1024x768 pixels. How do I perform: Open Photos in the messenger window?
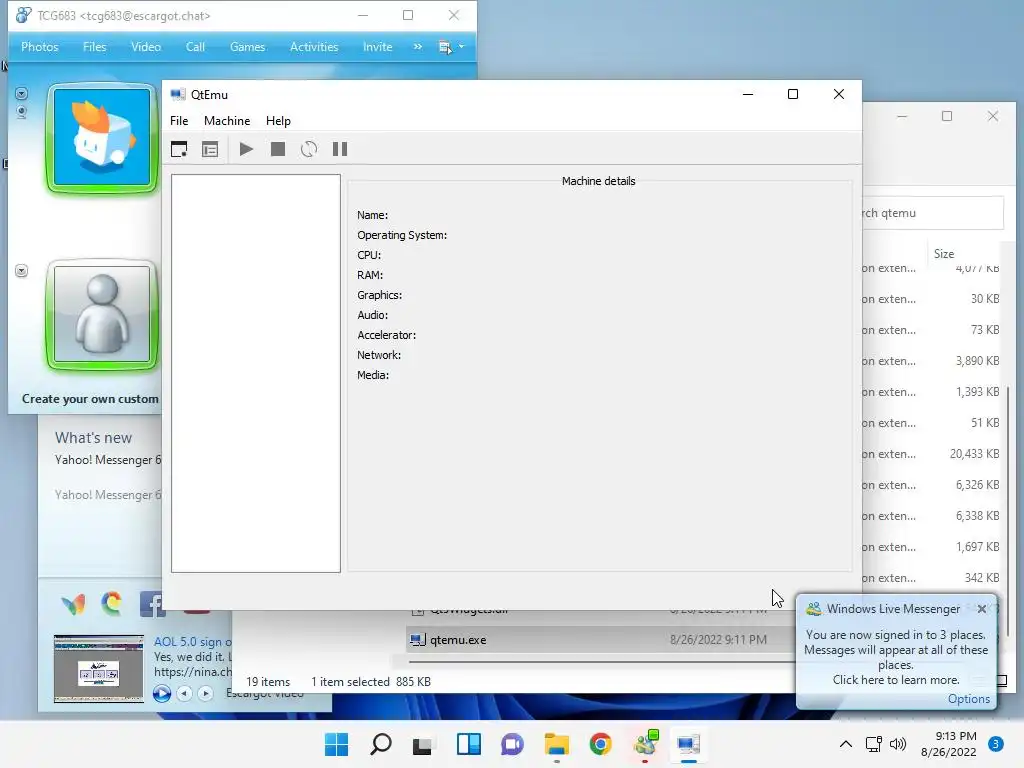tap(40, 47)
